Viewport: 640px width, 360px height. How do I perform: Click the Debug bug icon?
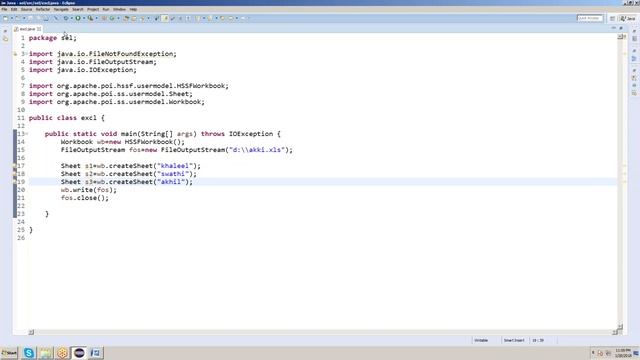65,18
